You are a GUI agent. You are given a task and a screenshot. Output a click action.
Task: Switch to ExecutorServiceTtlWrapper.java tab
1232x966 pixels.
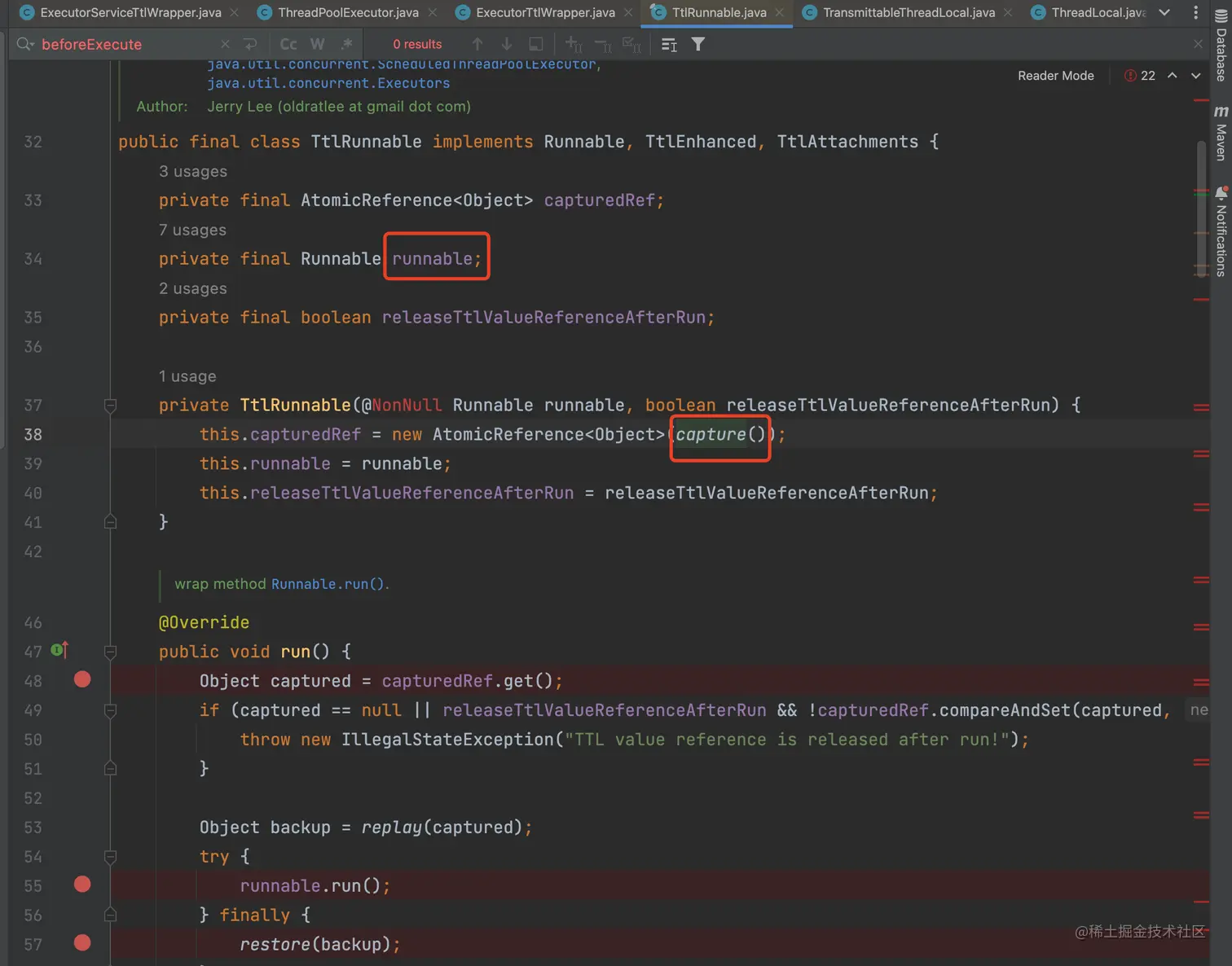click(130, 12)
